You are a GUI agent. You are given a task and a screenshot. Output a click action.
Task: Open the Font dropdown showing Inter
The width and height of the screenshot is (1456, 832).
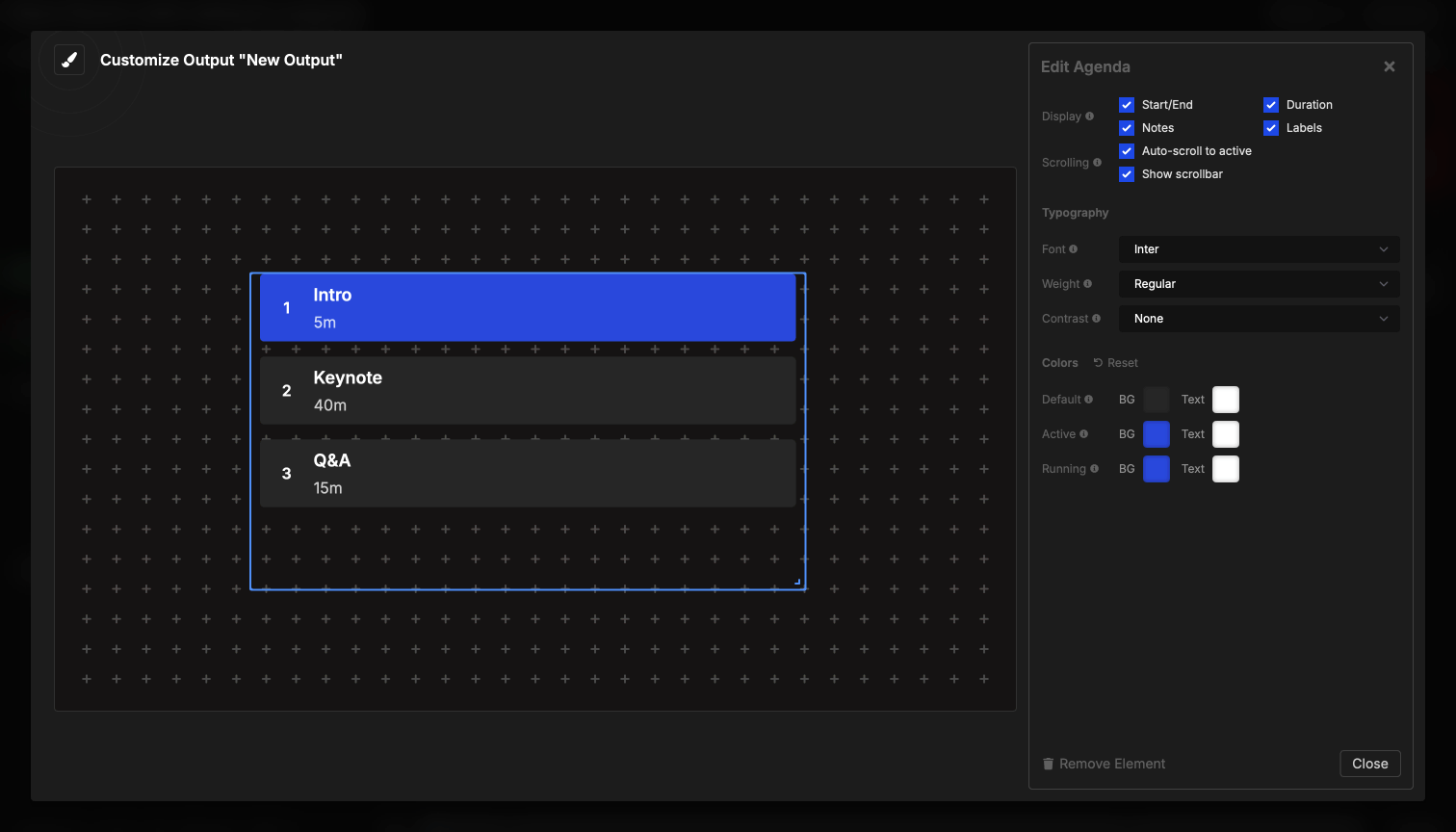point(1259,249)
